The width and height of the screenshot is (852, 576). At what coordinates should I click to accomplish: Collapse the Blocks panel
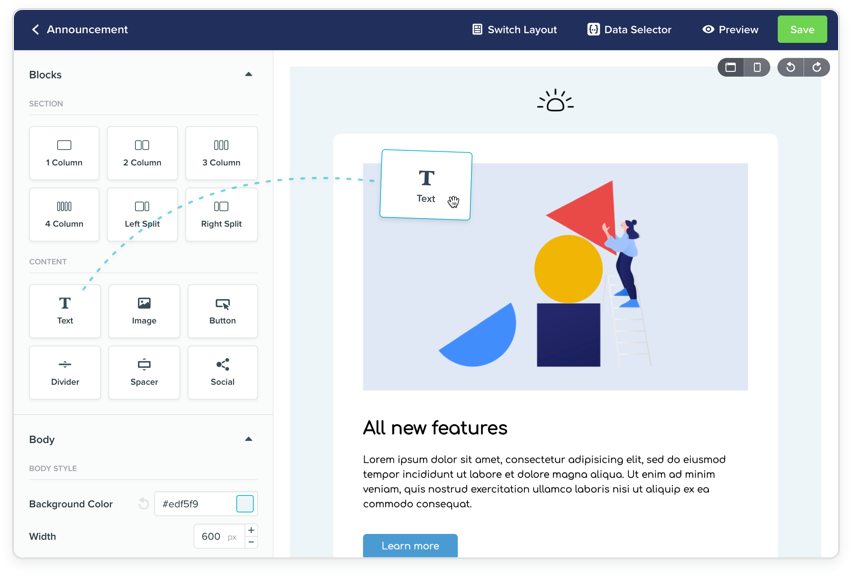(x=248, y=74)
